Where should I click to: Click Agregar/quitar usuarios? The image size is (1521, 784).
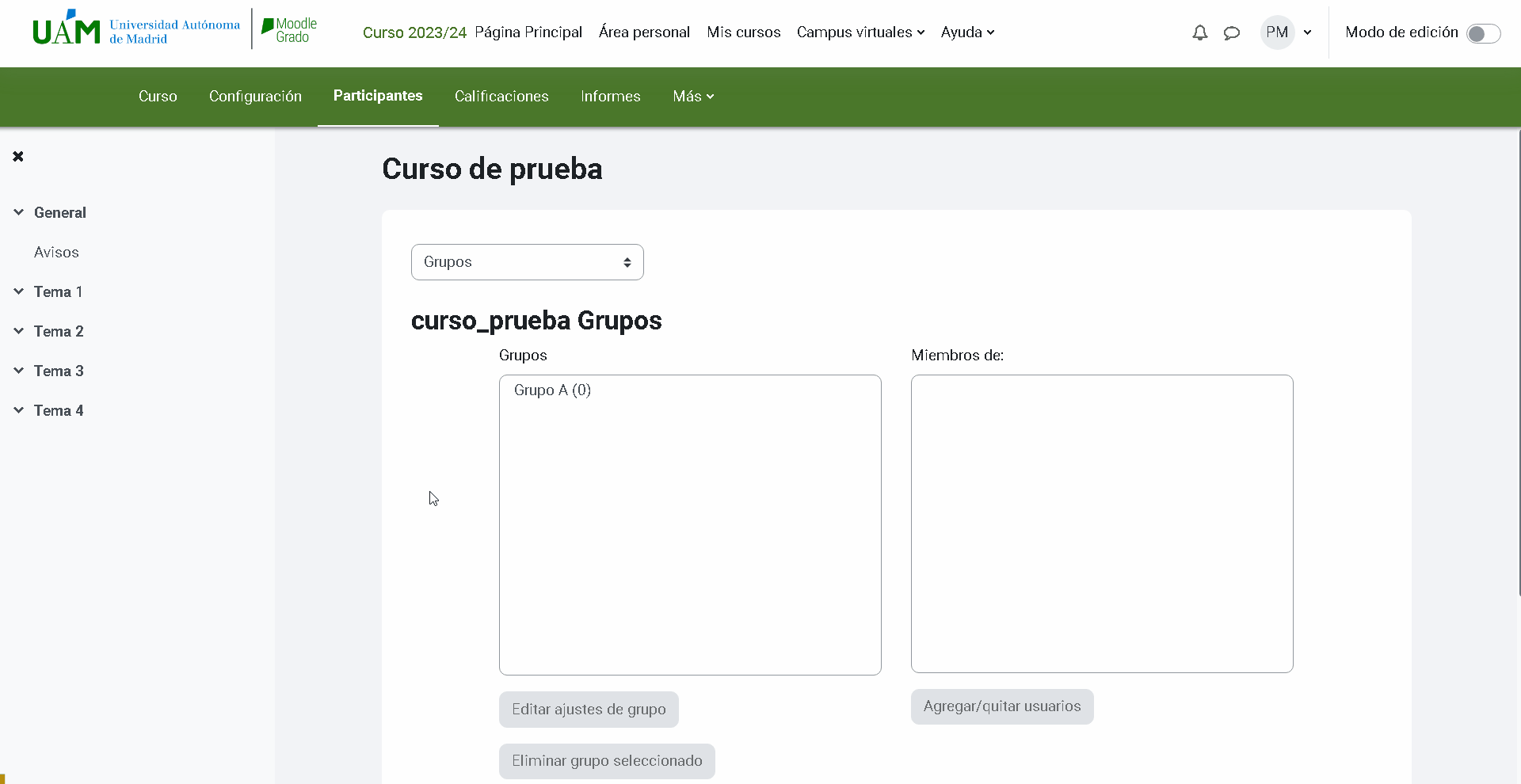pos(1001,706)
